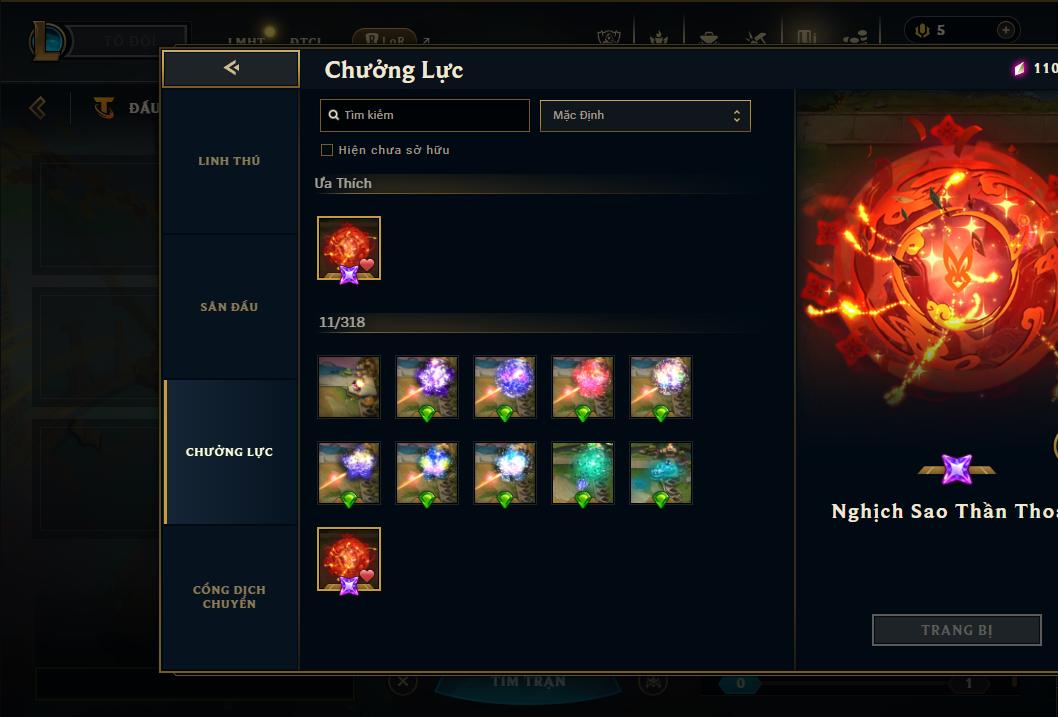
Task: Choose the default boom thumbnail without a gem
Action: [349, 387]
